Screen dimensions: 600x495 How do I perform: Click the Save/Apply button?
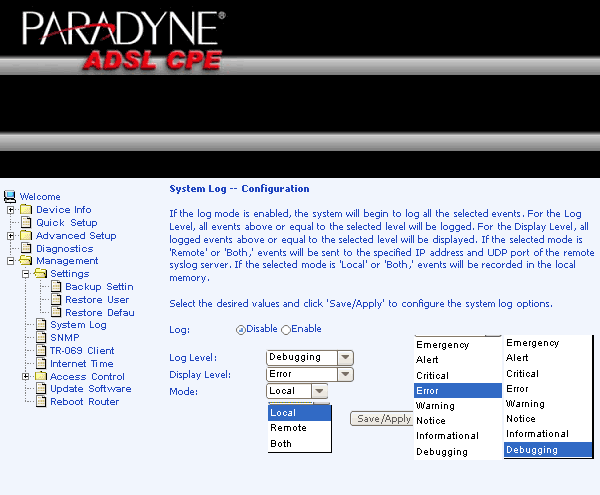382,418
